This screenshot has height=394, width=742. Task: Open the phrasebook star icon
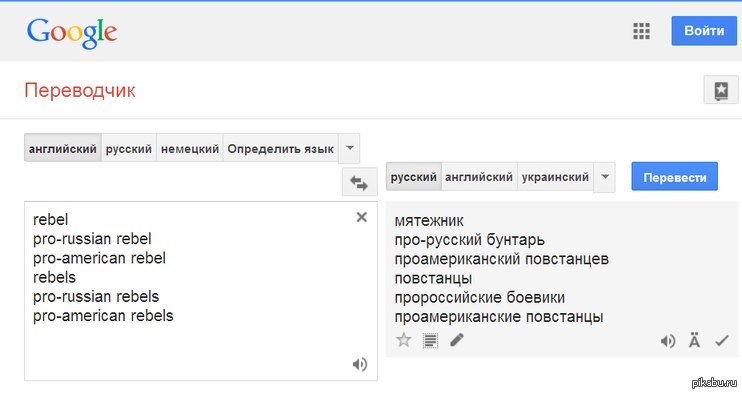[721, 89]
